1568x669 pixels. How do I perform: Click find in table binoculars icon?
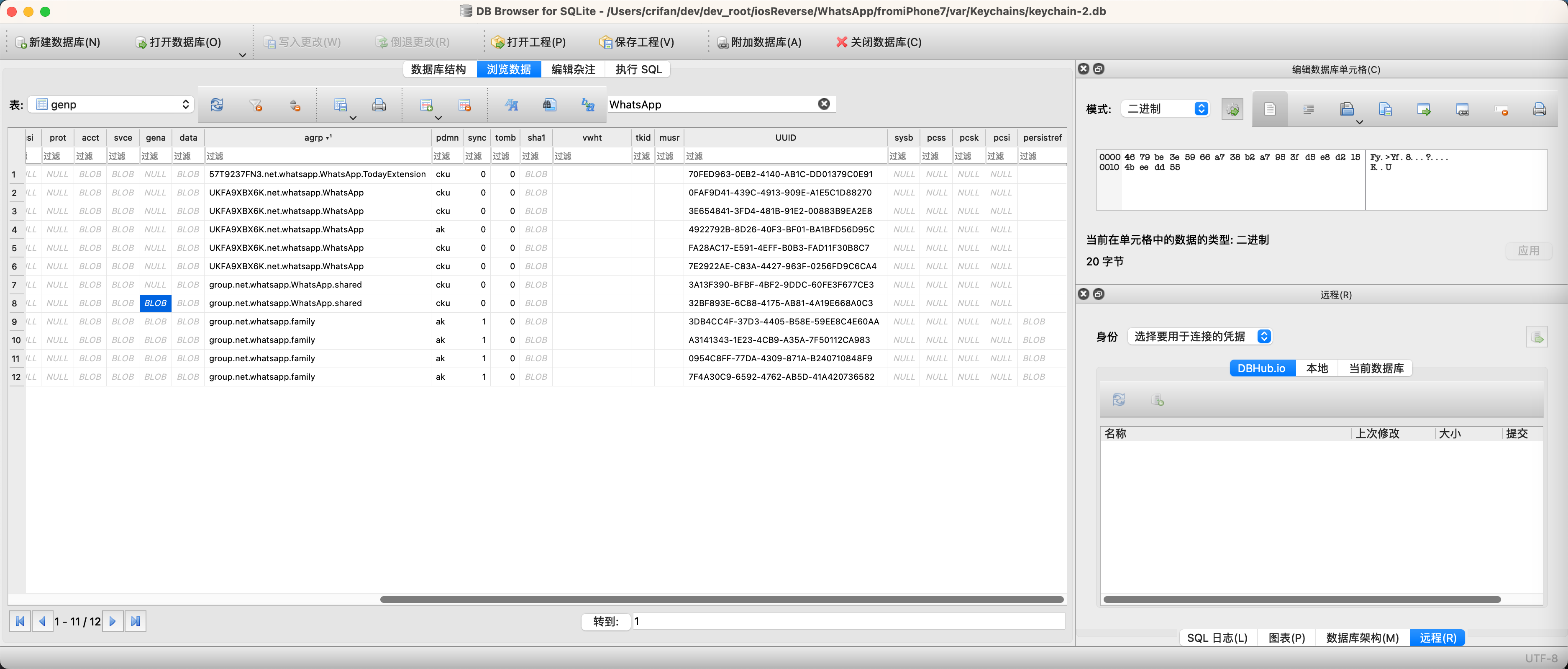pos(550,105)
